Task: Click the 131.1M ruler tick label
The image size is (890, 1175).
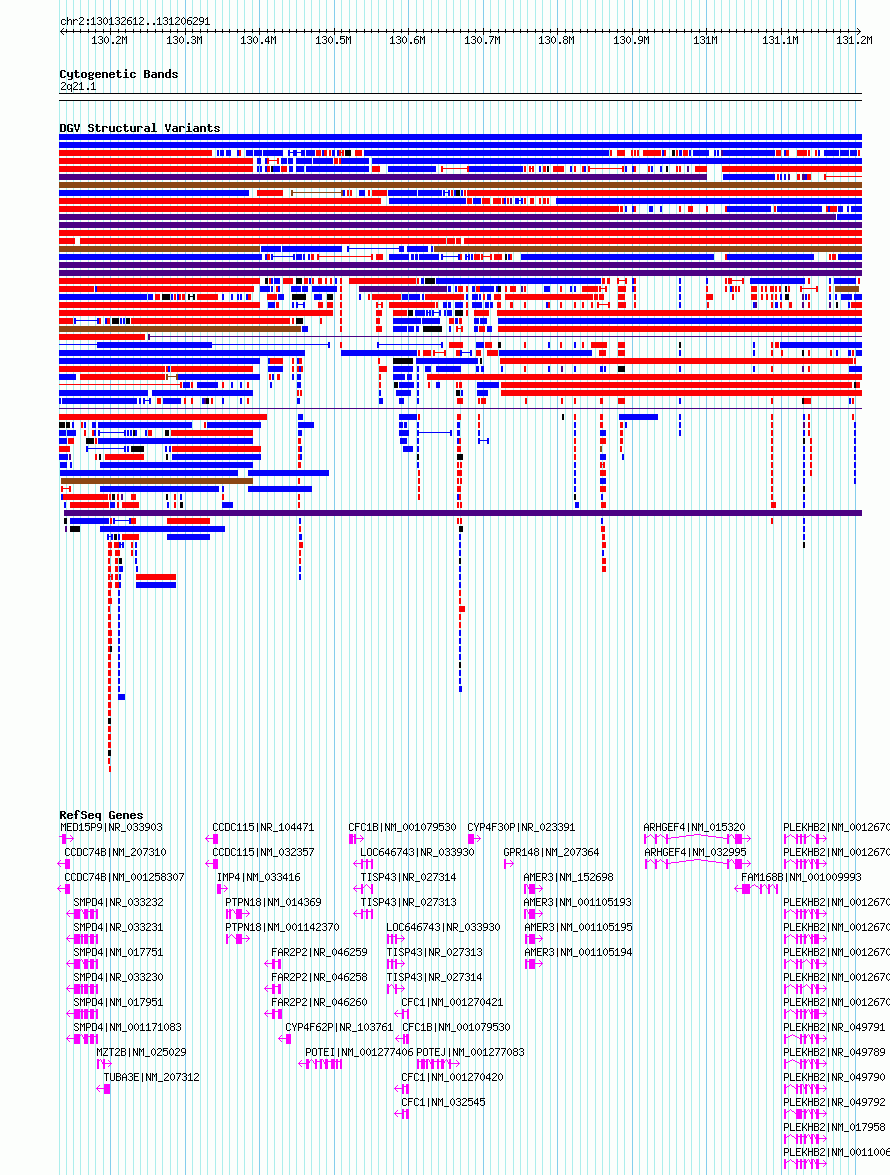Action: [780, 40]
